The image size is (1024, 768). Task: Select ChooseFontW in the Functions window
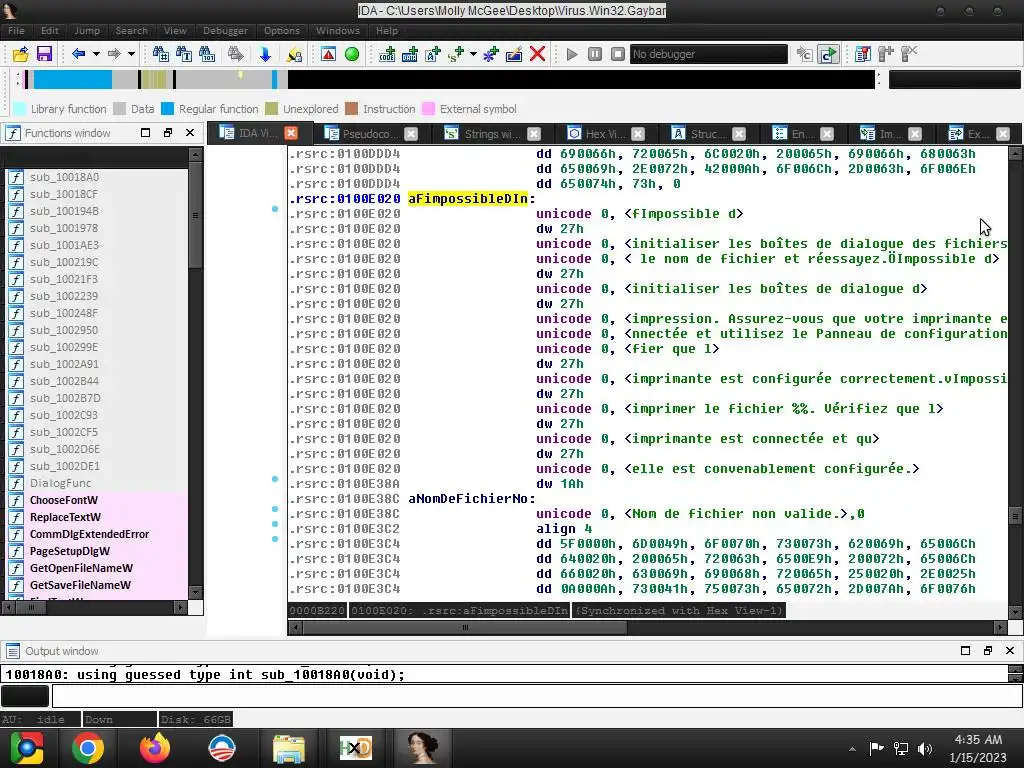(63, 500)
